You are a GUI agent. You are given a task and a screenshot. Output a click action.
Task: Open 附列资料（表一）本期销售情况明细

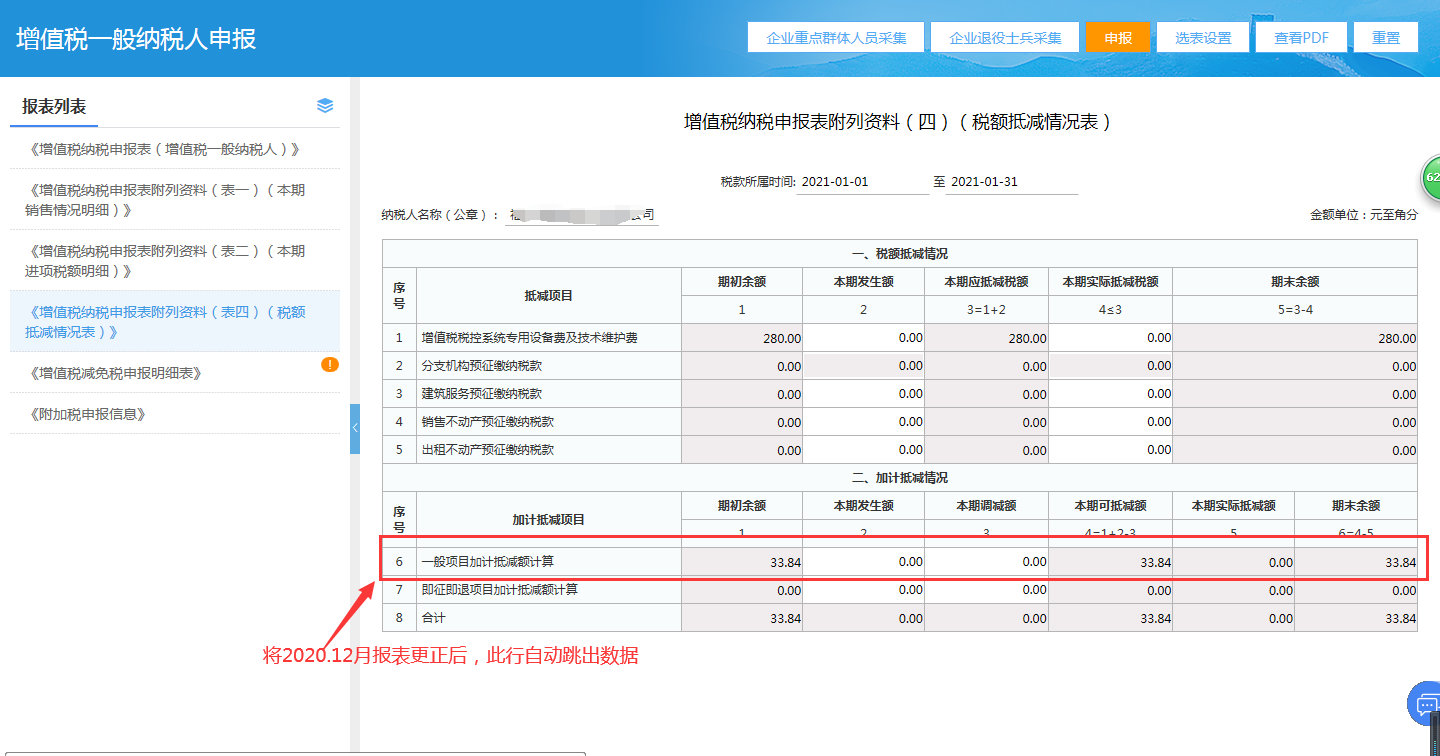[165, 200]
